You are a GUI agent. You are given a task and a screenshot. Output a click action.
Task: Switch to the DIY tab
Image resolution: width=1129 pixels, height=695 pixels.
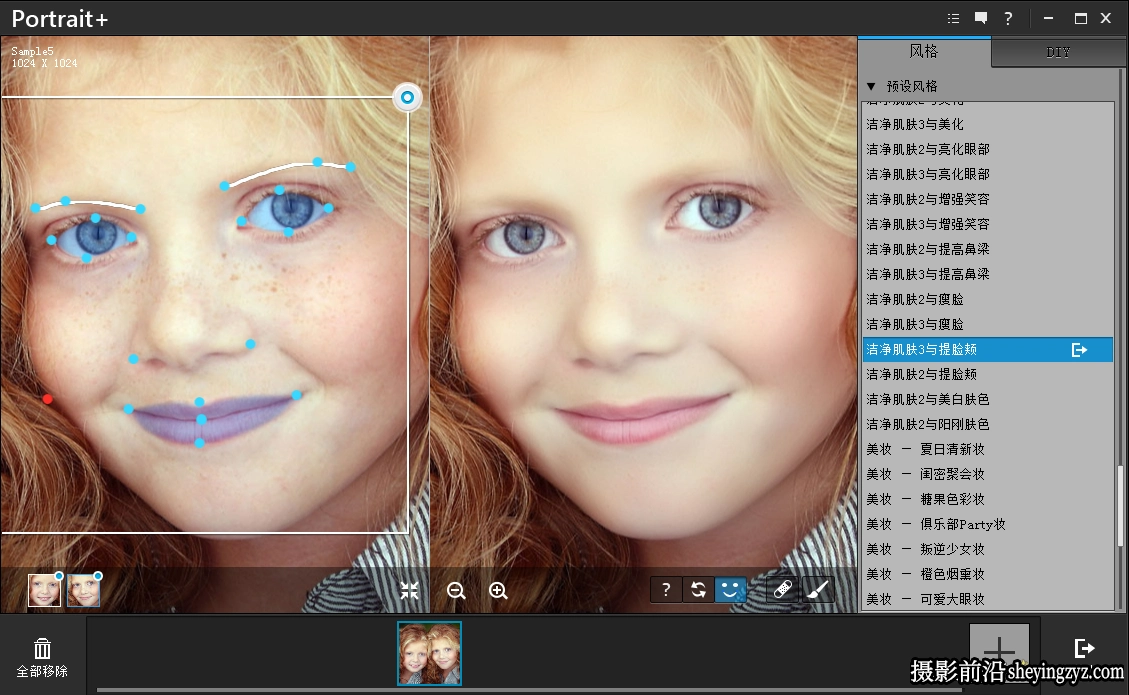[x=1058, y=53]
